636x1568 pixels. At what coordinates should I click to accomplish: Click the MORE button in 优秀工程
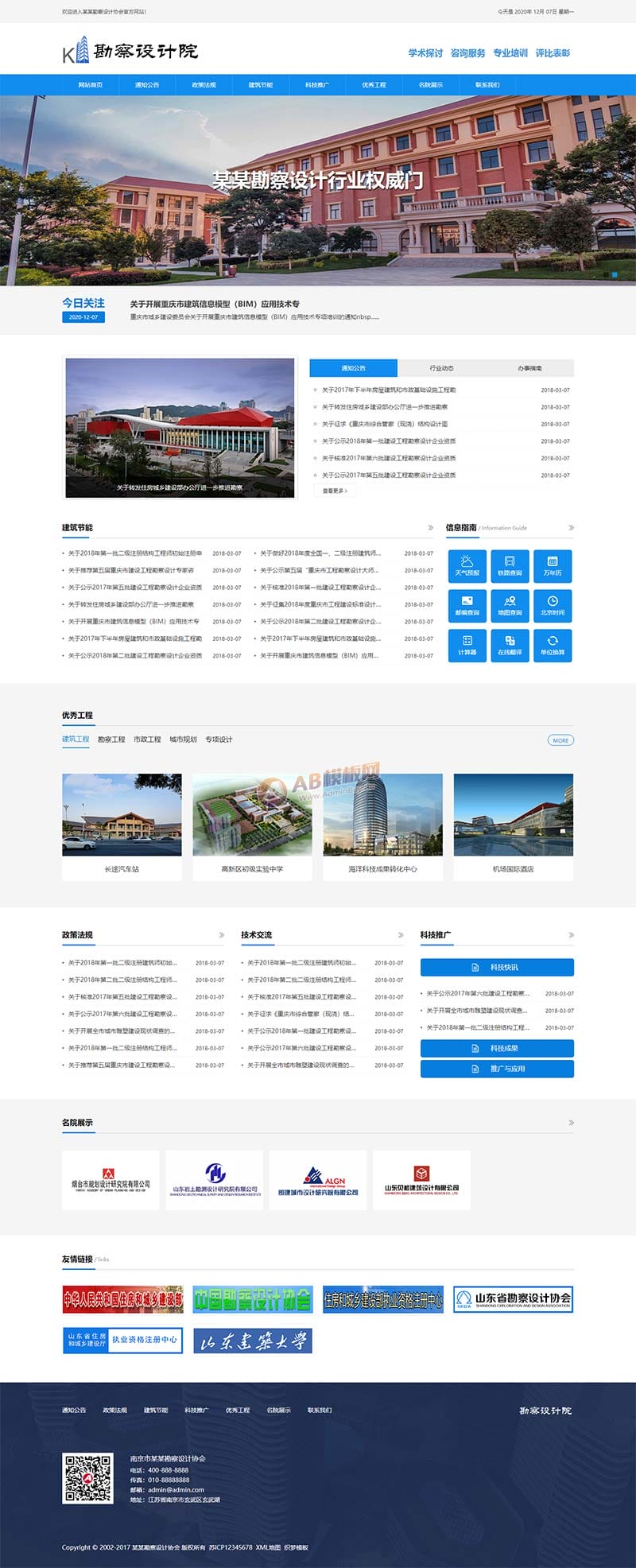[560, 740]
